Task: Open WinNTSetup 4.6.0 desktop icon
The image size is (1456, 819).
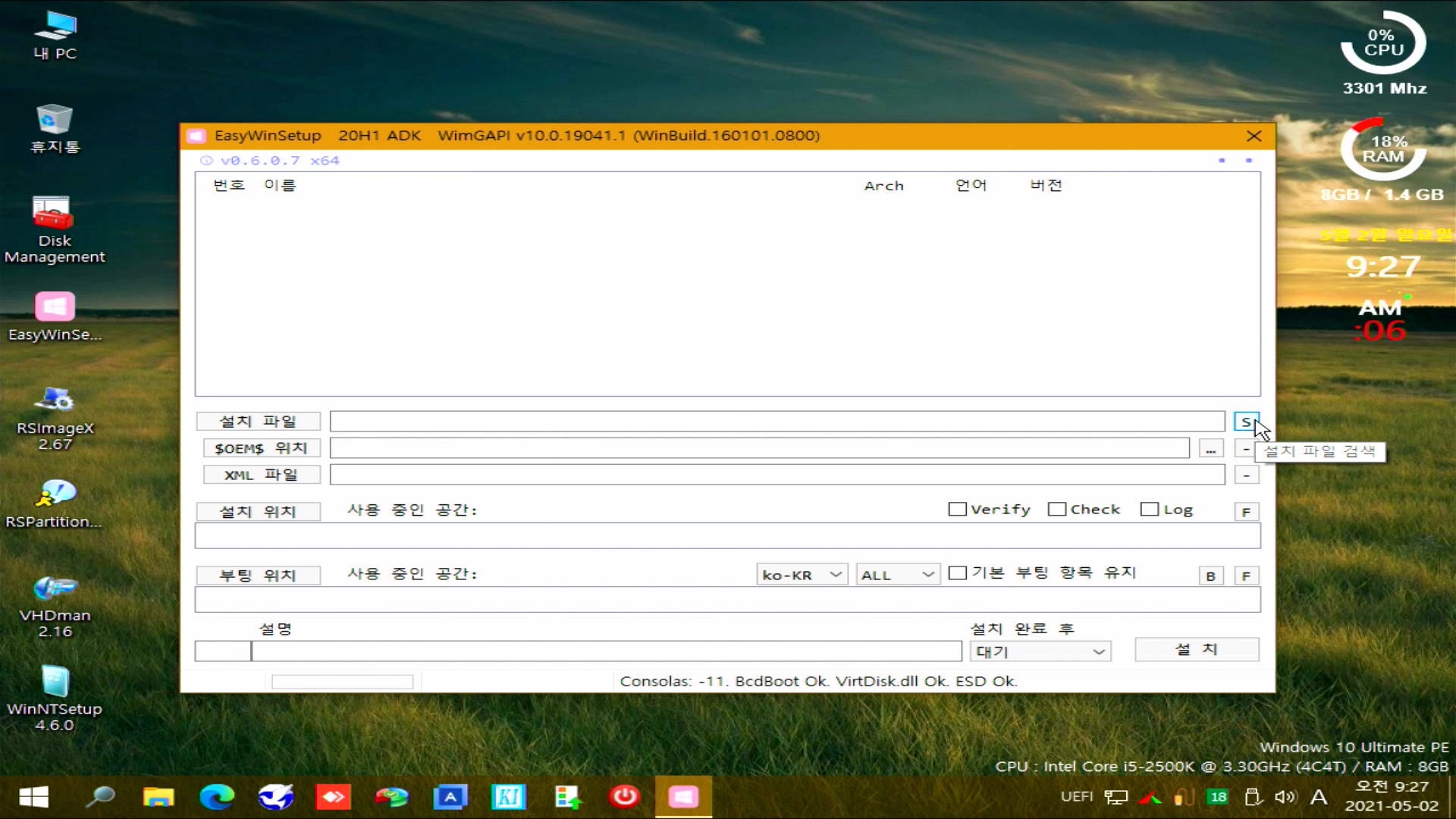Action: point(55,698)
